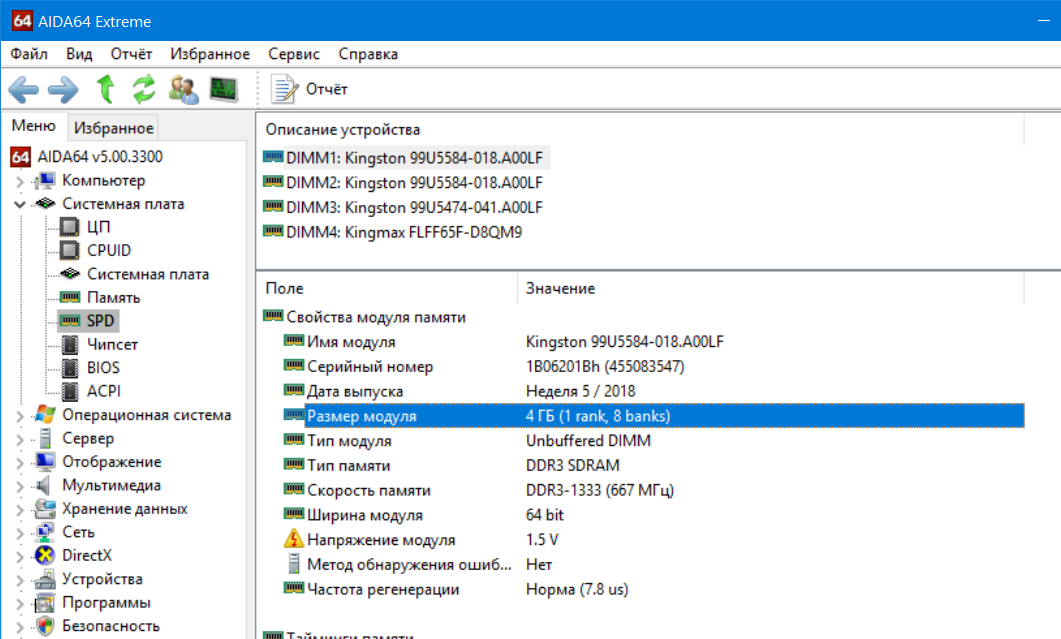Expand the Хранение данных node
The height and width of the screenshot is (639, 1061).
pos(20,510)
